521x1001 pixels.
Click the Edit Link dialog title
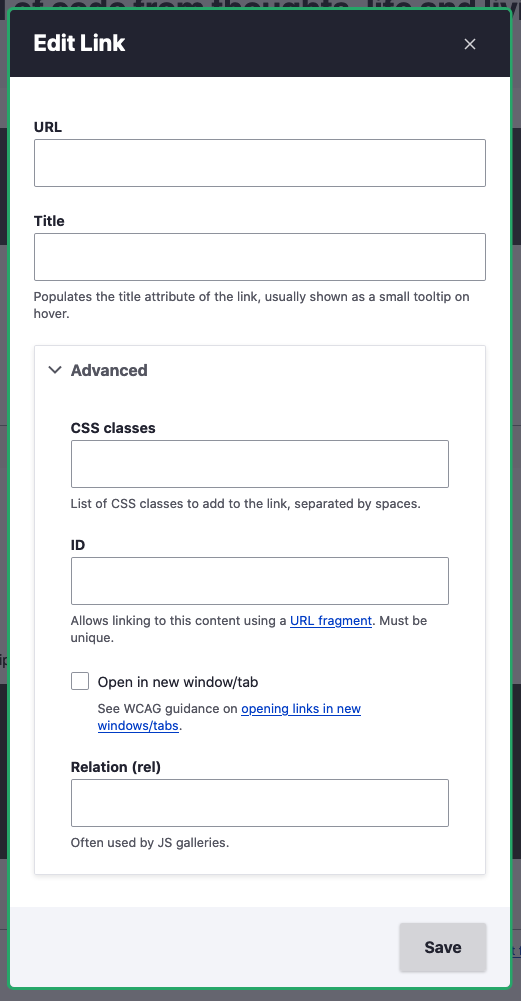pyautogui.click(x=79, y=43)
